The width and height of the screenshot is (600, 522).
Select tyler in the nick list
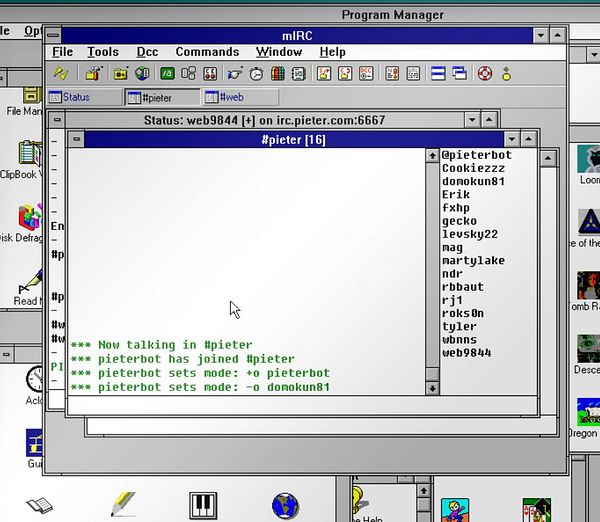click(459, 326)
